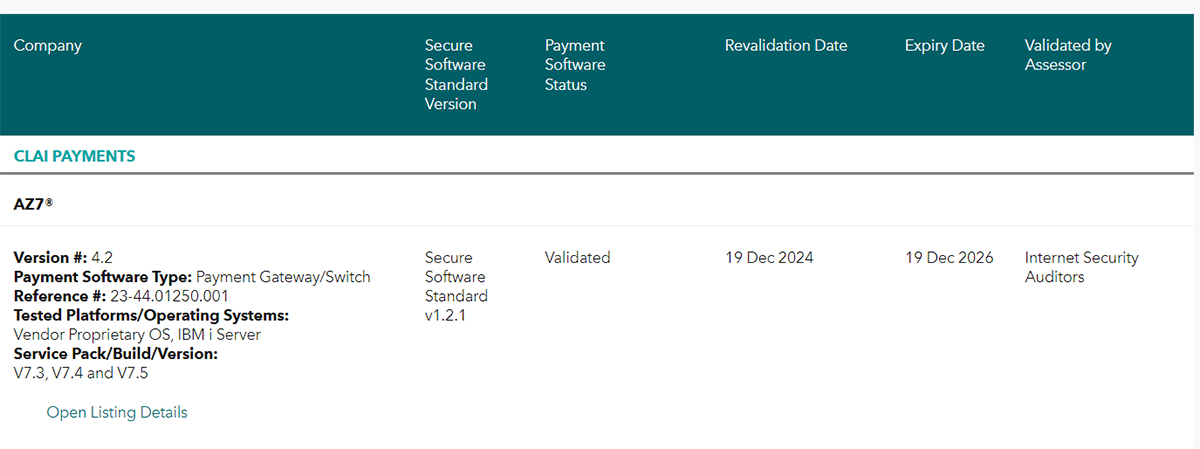Click the CLAI PAYMENTS company heading

[x=74, y=156]
